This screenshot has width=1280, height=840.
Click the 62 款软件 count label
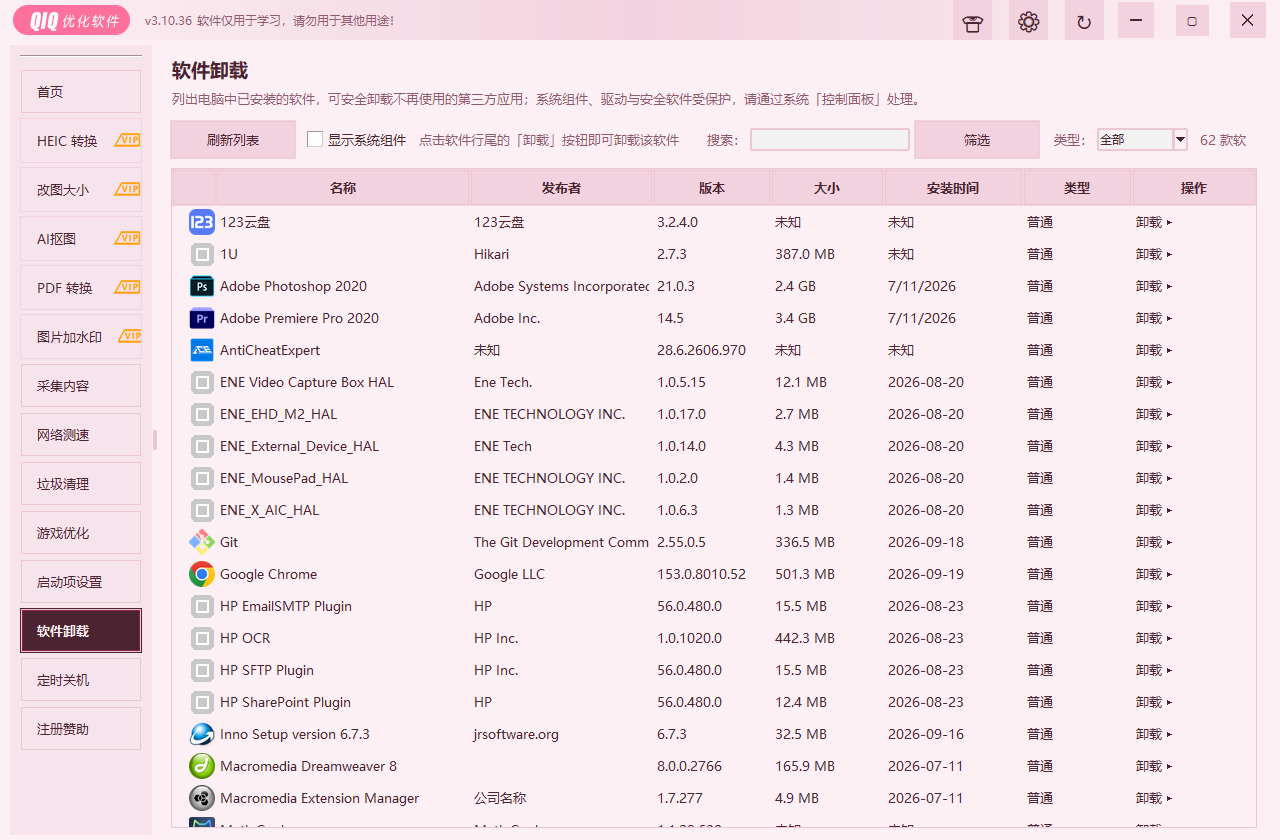pos(1223,140)
